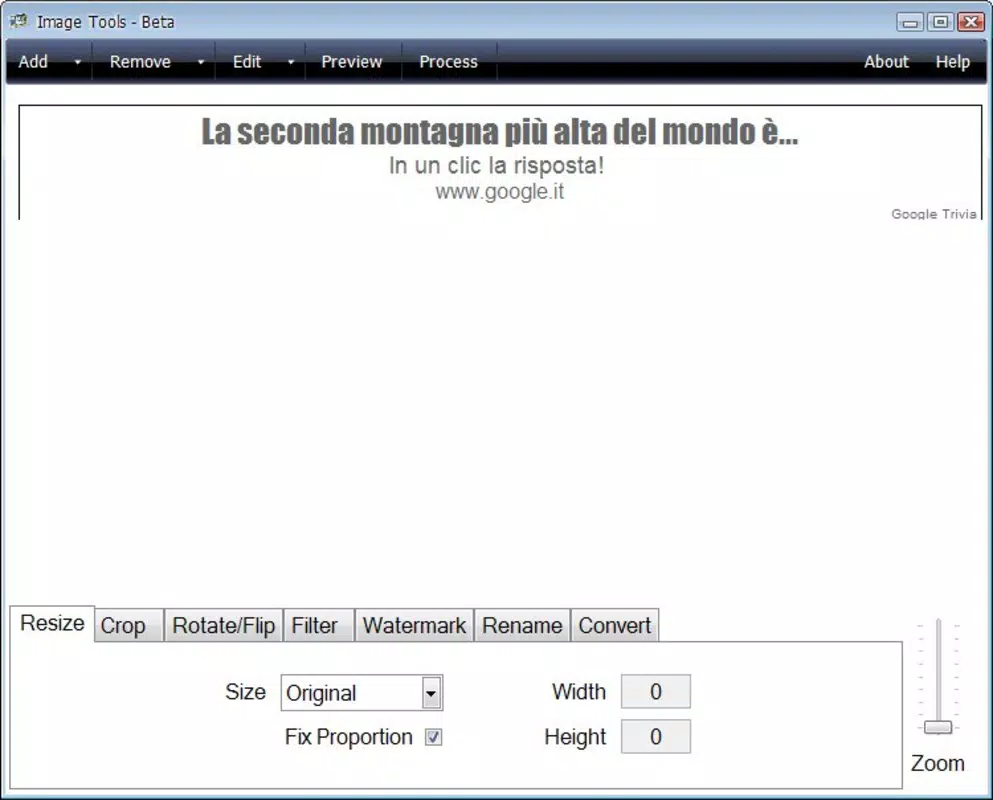Expand the Add dropdown arrow
The width and height of the screenshot is (993, 800).
(x=78, y=62)
